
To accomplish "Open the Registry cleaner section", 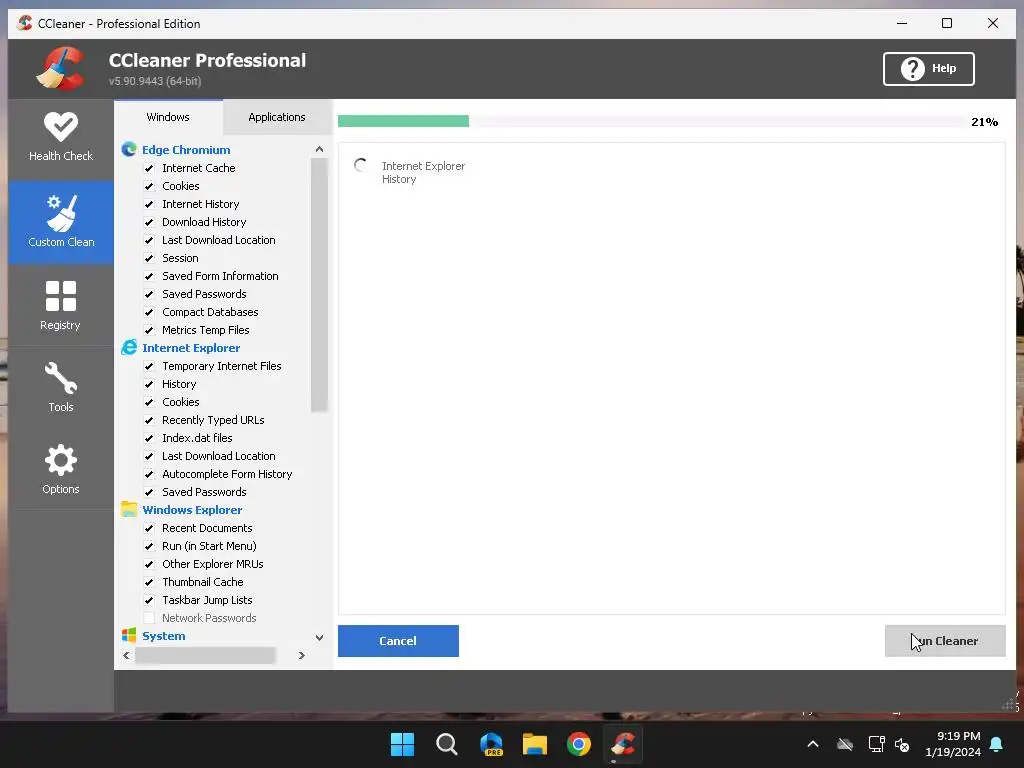I will click(61, 305).
